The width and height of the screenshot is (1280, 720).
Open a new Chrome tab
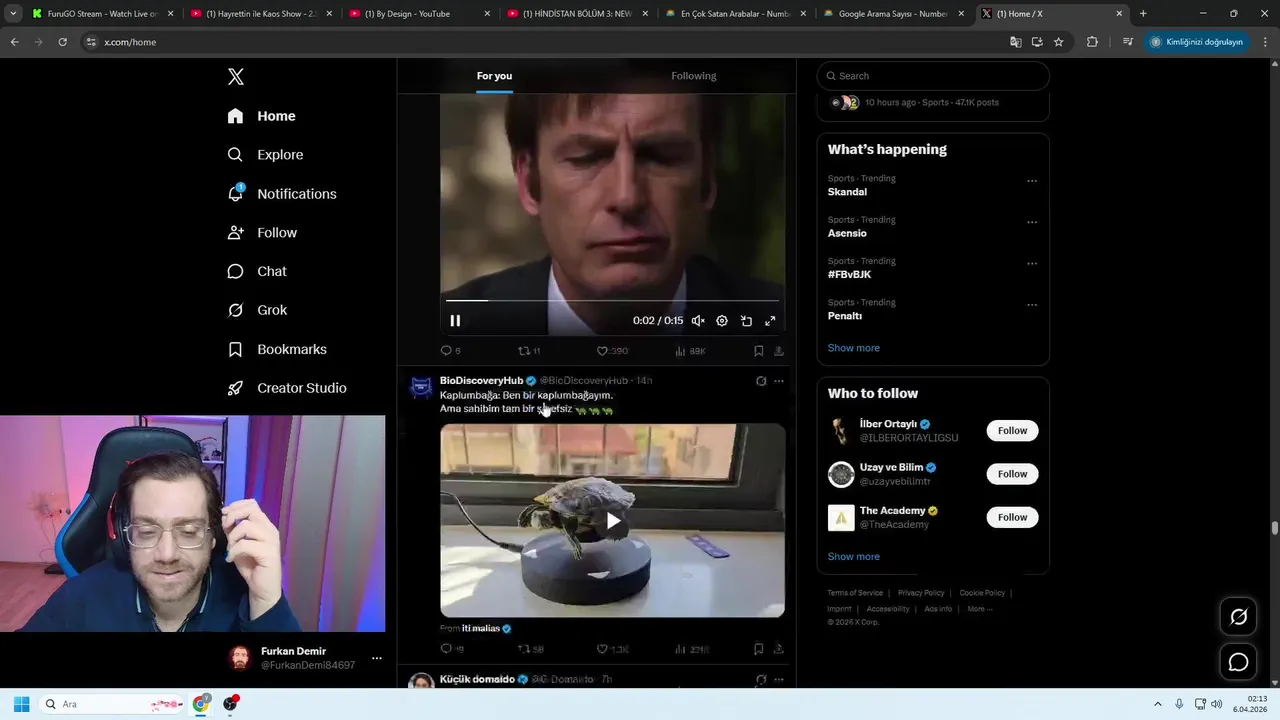[x=1143, y=14]
